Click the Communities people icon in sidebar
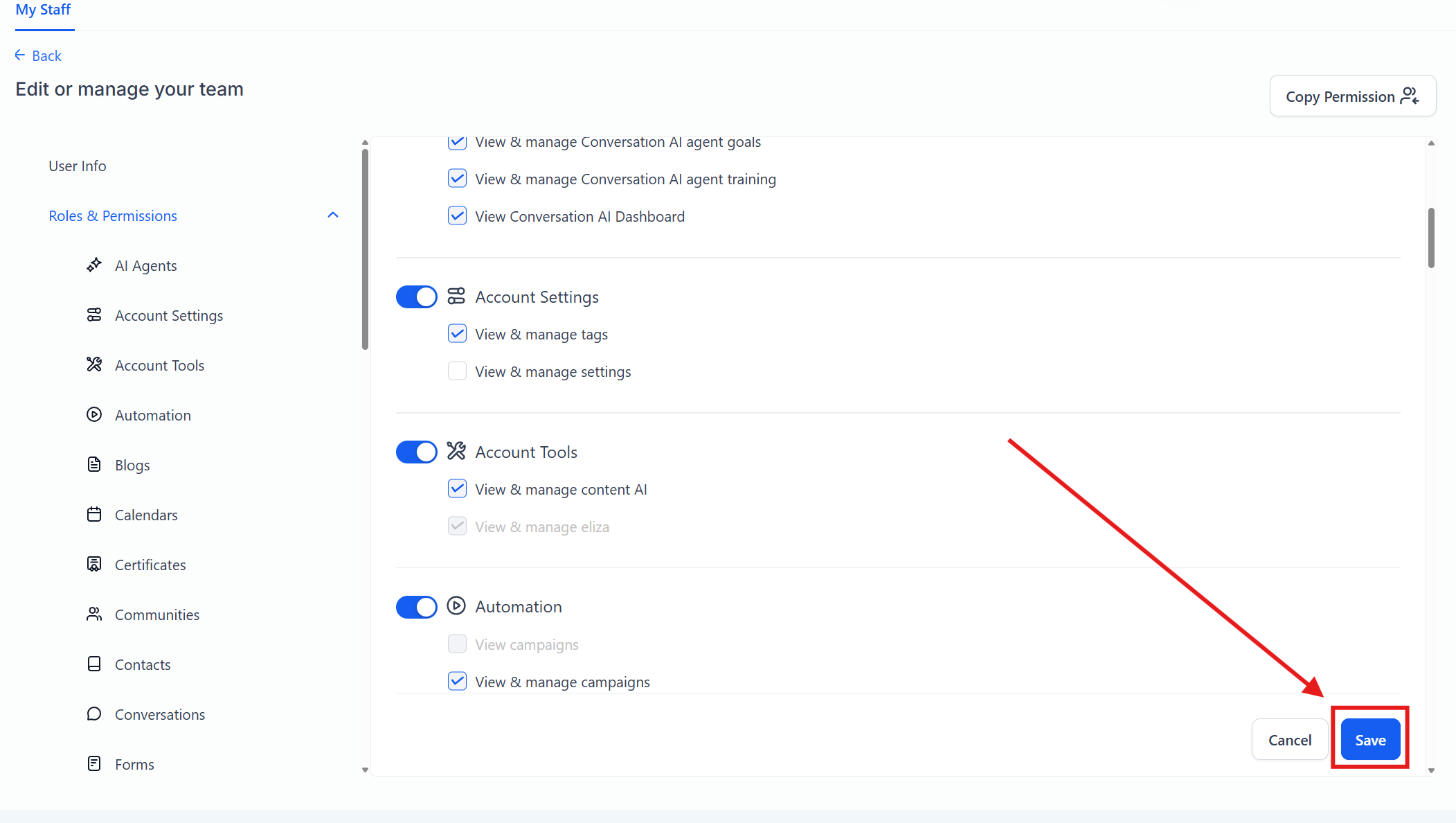The width and height of the screenshot is (1456, 823). (x=94, y=614)
